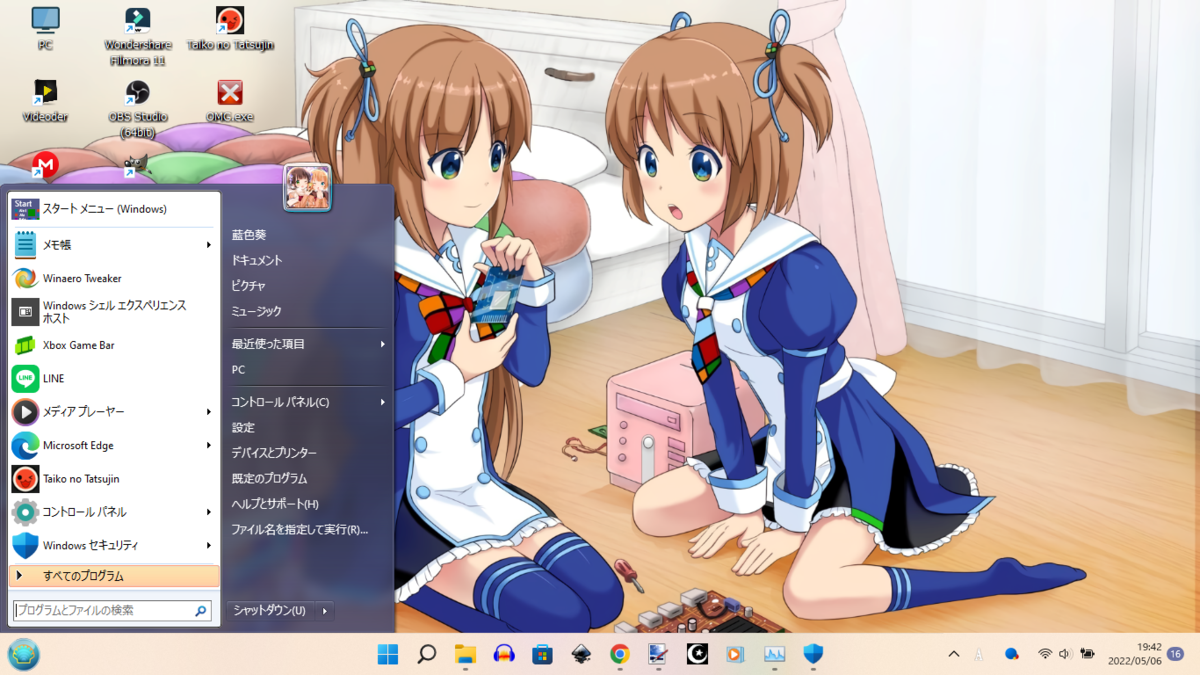Image resolution: width=1200 pixels, height=675 pixels.
Task: Open performance monitor graph icon on taskbar
Action: 774,654
